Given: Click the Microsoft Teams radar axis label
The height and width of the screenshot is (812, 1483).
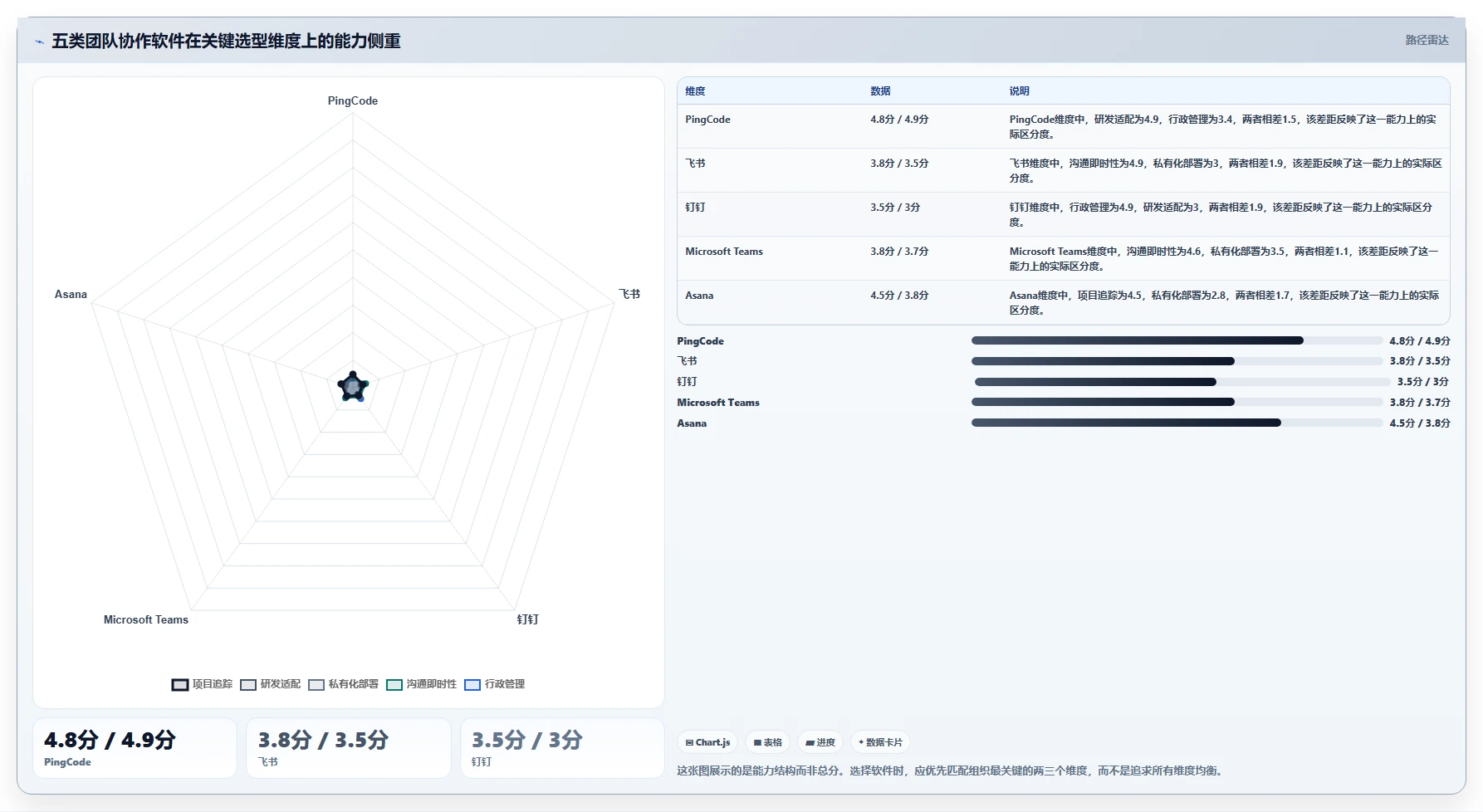Looking at the screenshot, I should pos(146,619).
